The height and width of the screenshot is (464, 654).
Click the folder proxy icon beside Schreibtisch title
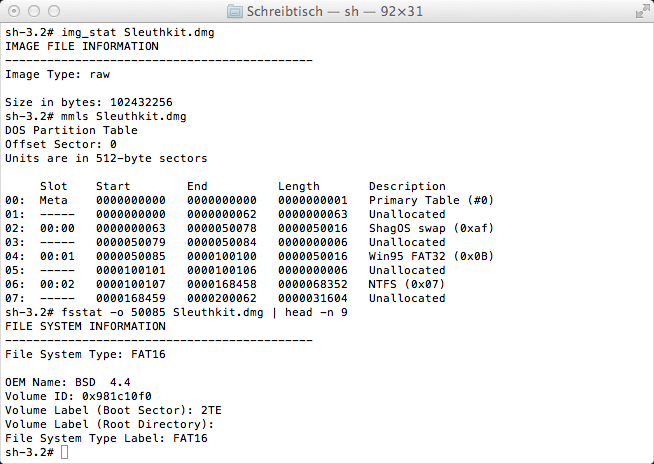(235, 11)
